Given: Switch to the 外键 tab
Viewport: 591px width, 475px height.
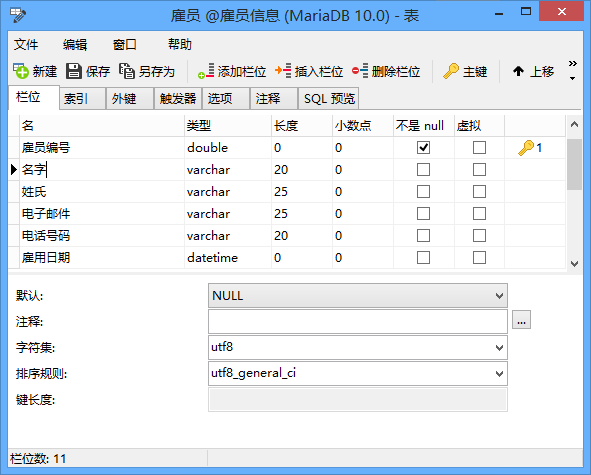Looking at the screenshot, I should pos(130,99).
